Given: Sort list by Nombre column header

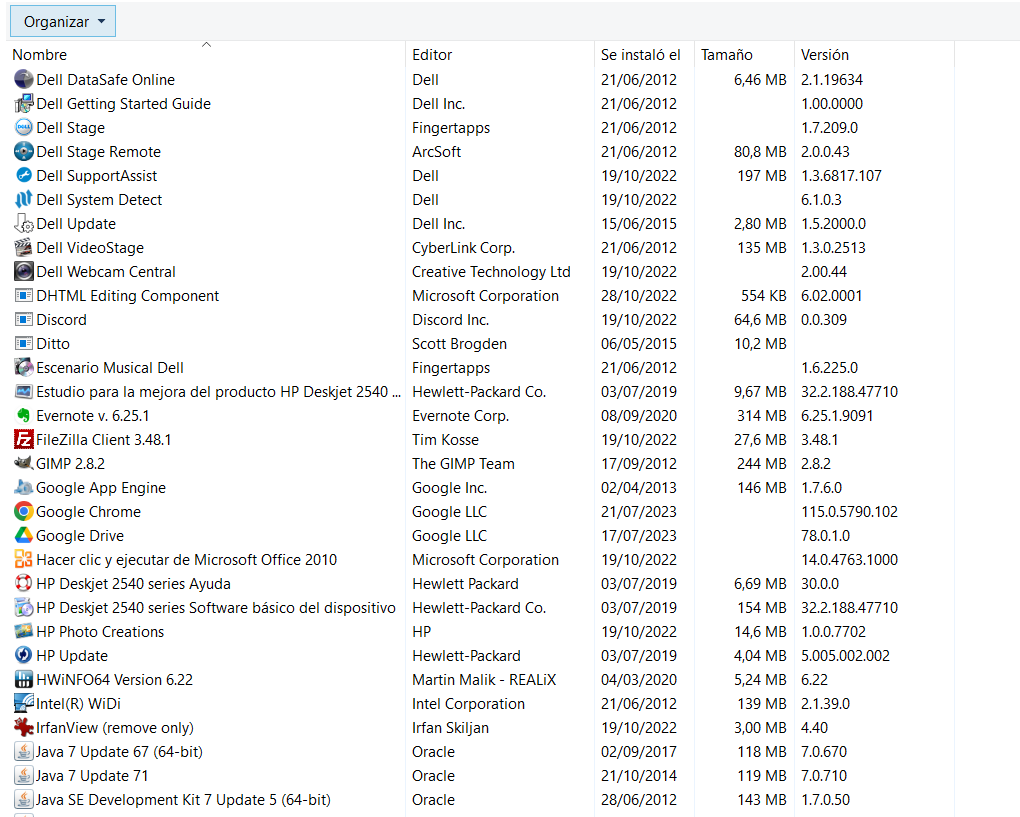Looking at the screenshot, I should [40, 55].
